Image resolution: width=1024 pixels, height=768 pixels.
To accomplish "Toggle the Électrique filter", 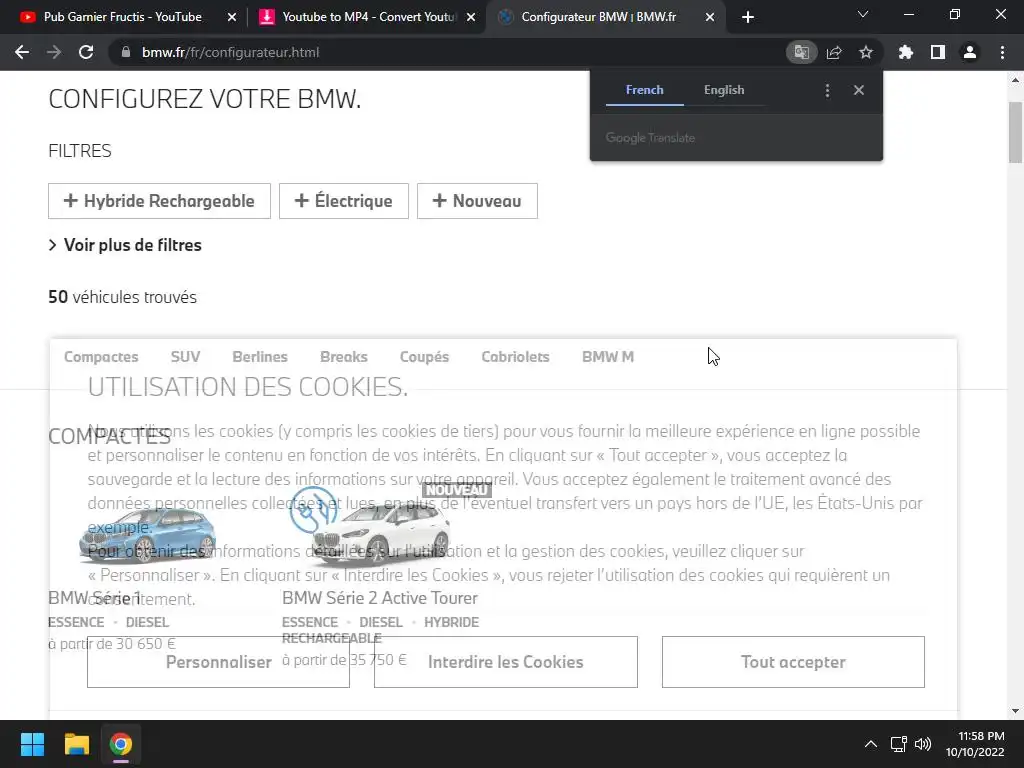I will pyautogui.click(x=344, y=201).
